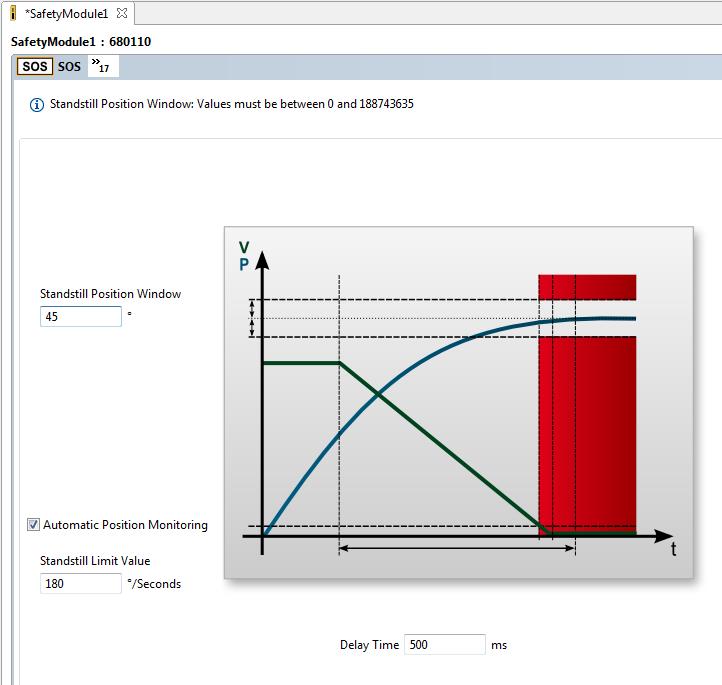The image size is (722, 685).
Task: Click the 'ms' unit label
Action: pos(499,645)
